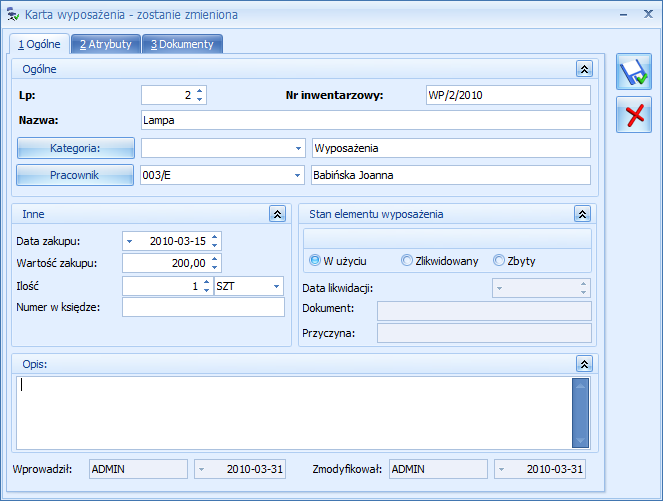663x501 pixels.
Task: Click the Opis scrollbar down arrow
Action: [x=580, y=441]
